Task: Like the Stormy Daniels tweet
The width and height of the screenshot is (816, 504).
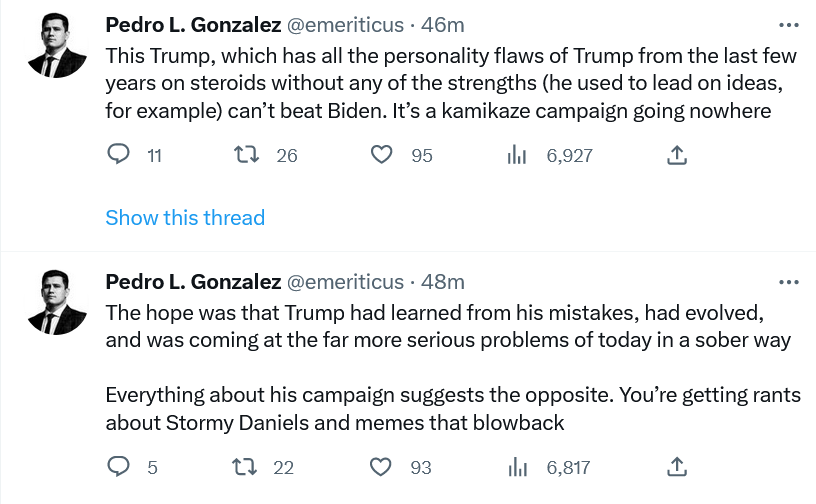Action: click(x=381, y=467)
